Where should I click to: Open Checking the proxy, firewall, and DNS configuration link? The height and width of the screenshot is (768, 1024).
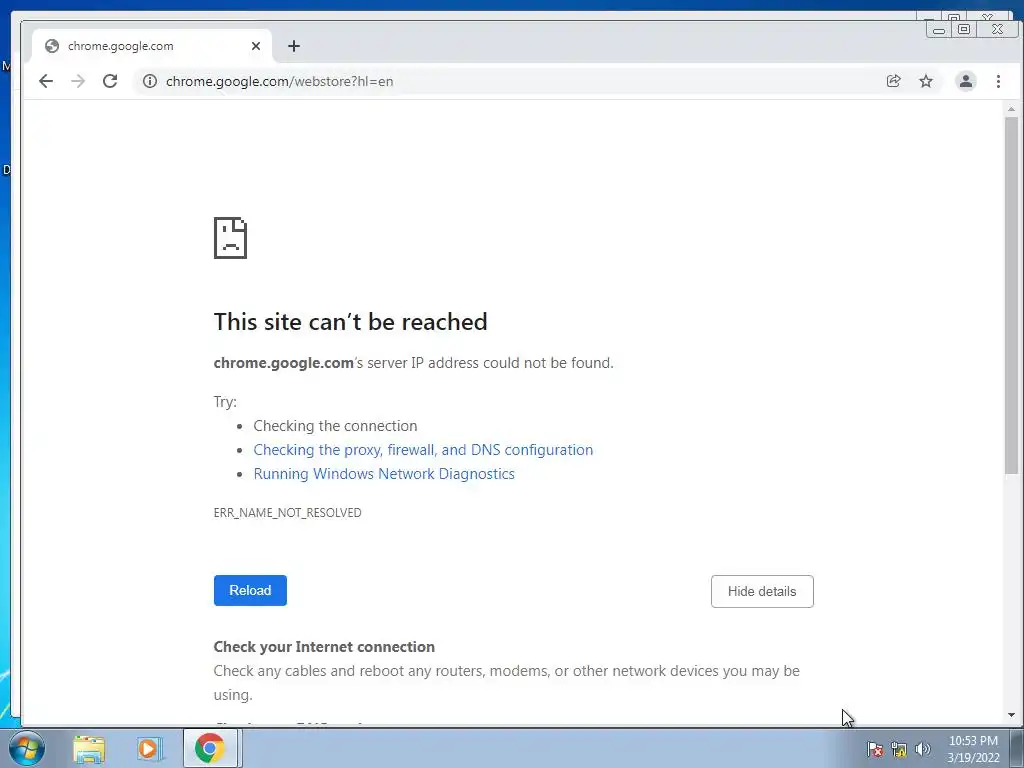(423, 450)
